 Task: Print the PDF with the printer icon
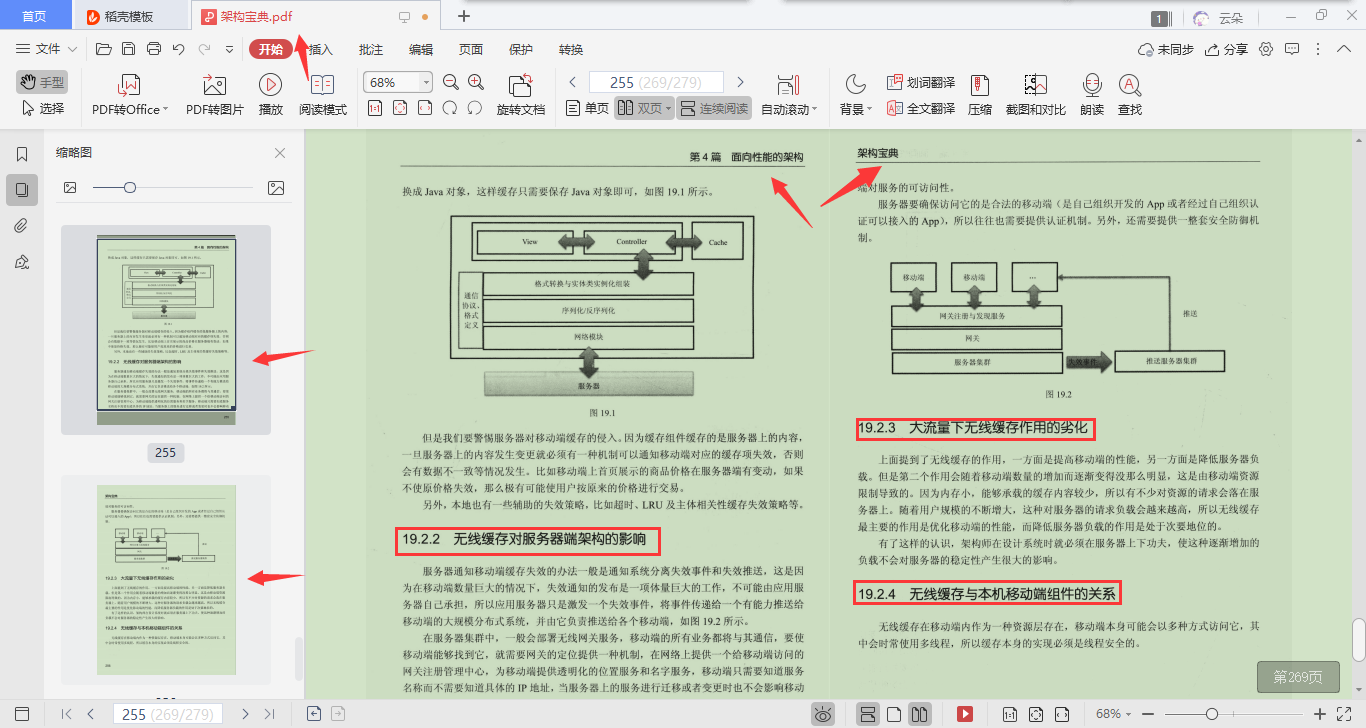pyautogui.click(x=154, y=49)
